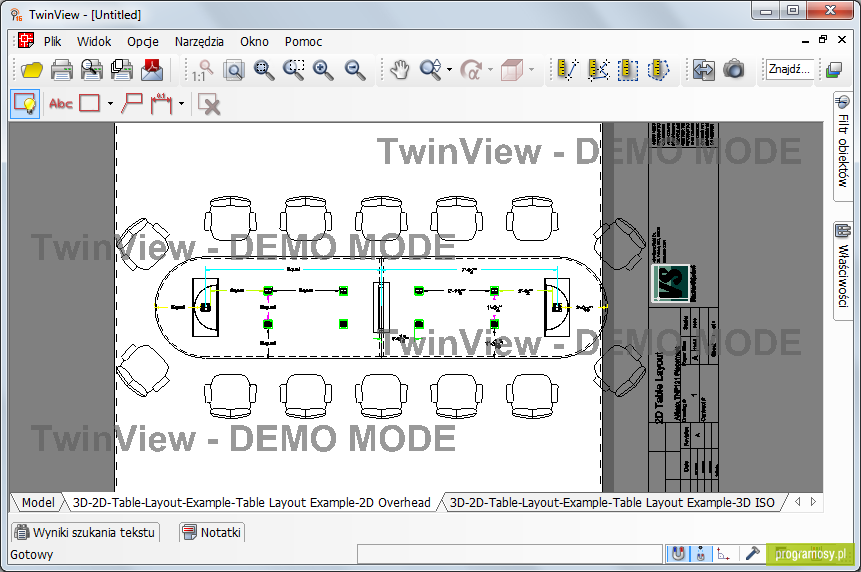Switch to the 3D ISO layout tab
The width and height of the screenshot is (861, 572).
tap(612, 502)
